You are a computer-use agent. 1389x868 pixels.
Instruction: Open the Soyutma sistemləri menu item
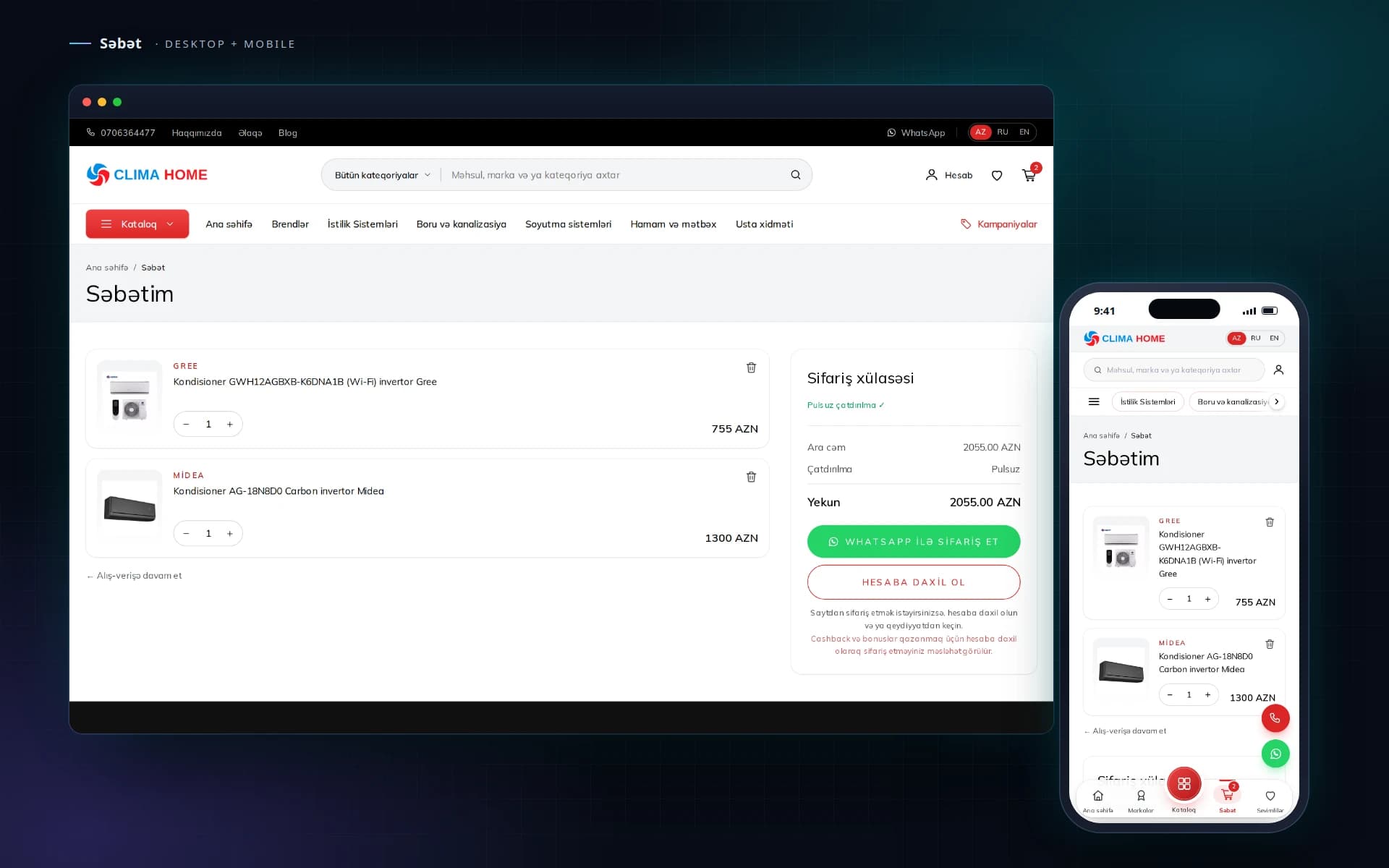coord(568,224)
